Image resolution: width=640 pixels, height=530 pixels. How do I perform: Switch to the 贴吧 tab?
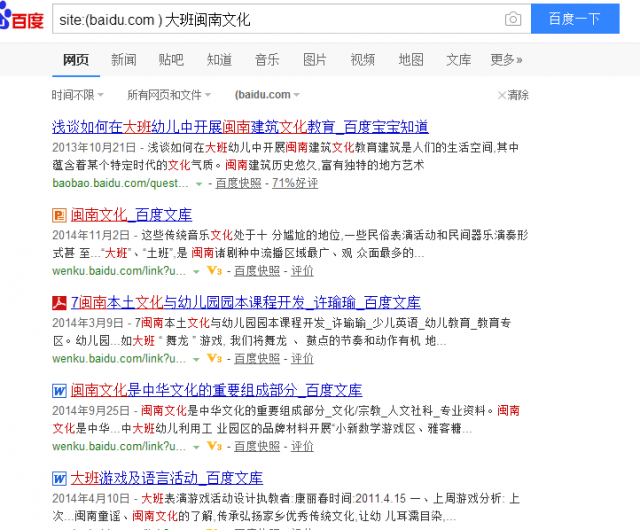tap(171, 60)
